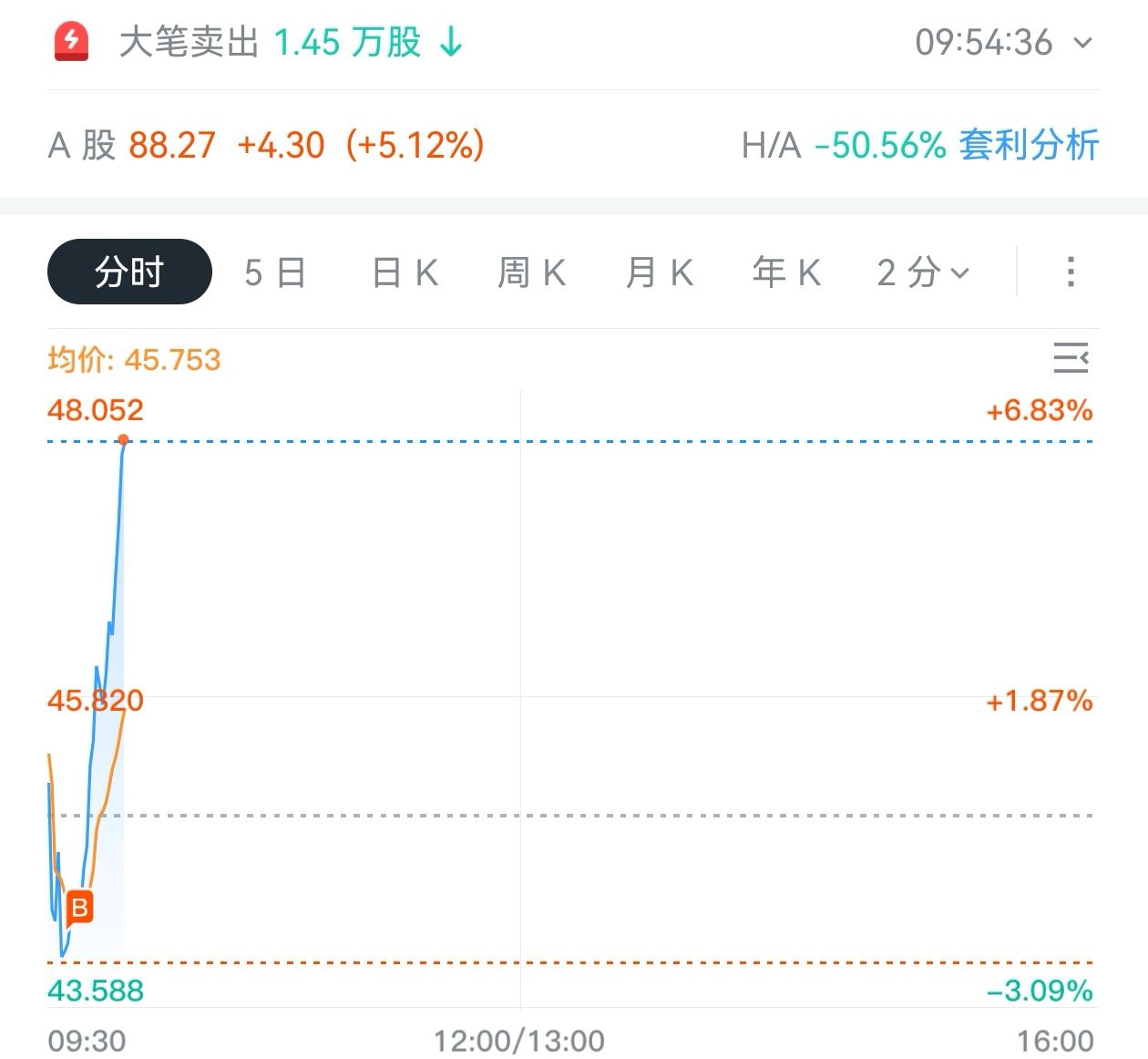Open the 2分 interval dropdown

coord(923,272)
